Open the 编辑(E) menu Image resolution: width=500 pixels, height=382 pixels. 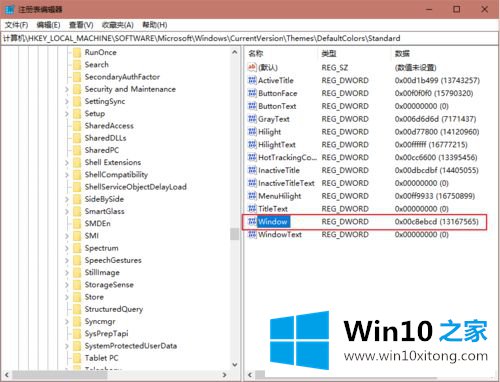(x=48, y=25)
